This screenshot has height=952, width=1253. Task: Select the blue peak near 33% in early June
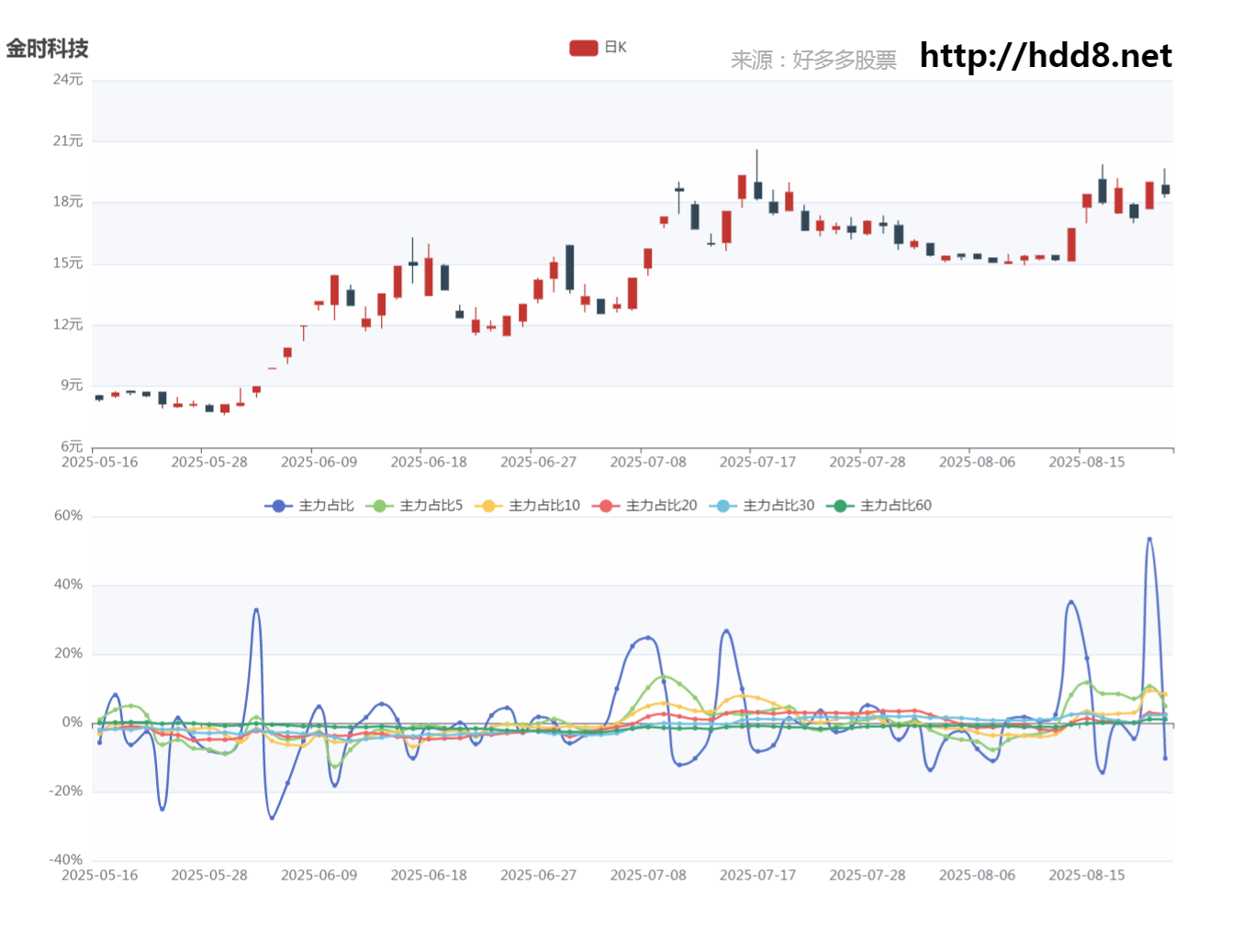[x=256, y=610]
